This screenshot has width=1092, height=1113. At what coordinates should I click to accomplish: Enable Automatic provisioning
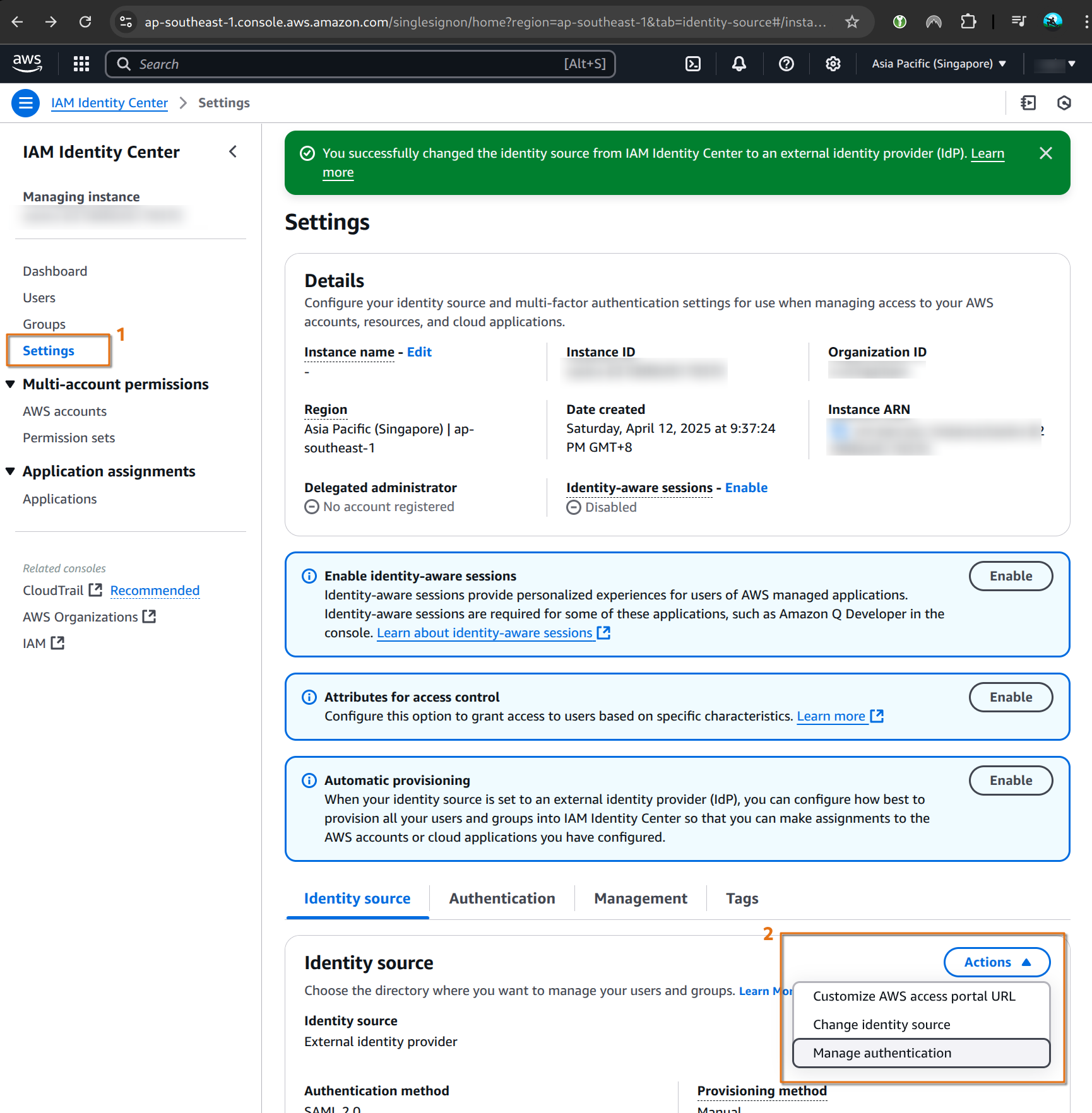(x=1011, y=780)
